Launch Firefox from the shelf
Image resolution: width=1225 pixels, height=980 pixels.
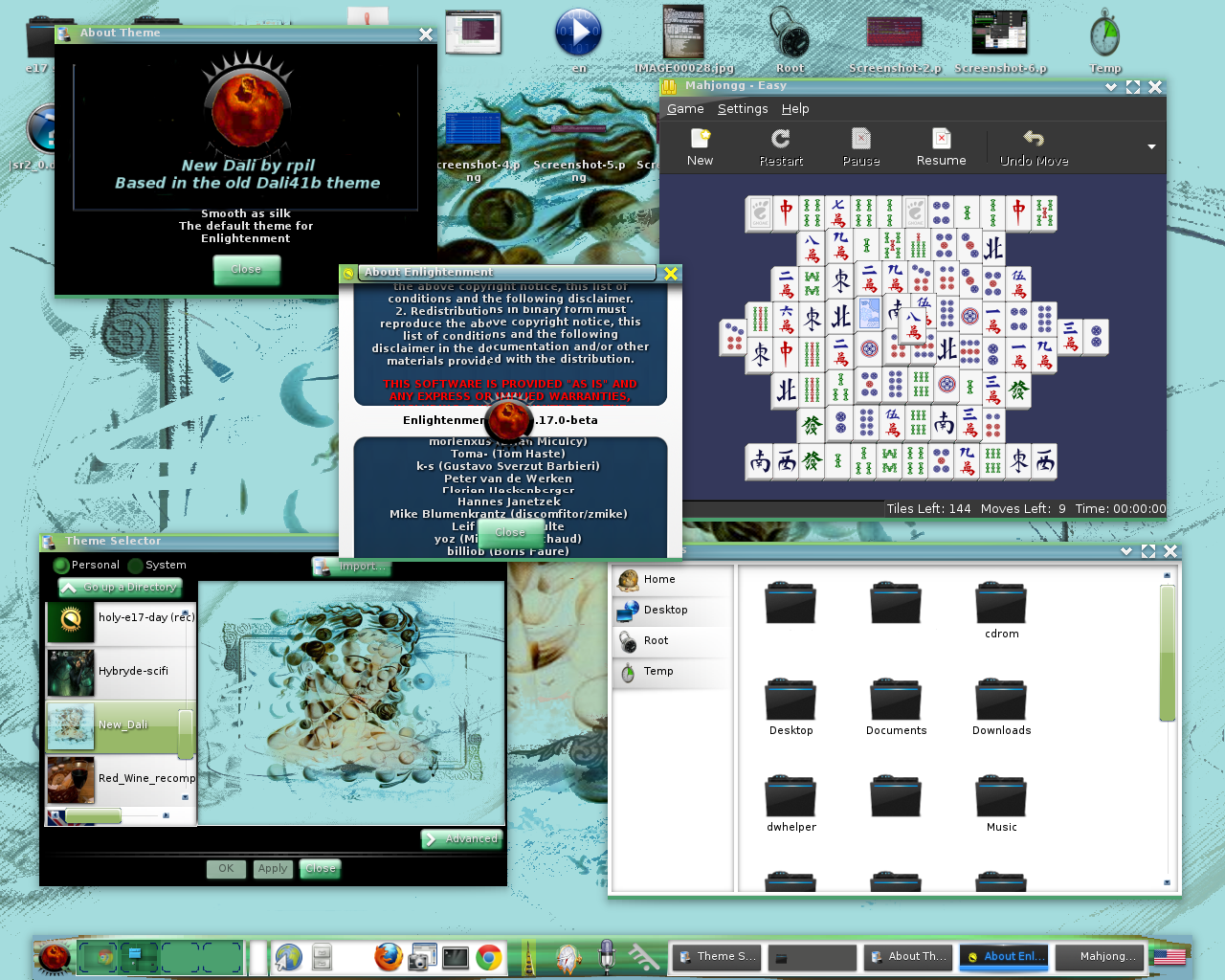[388, 956]
